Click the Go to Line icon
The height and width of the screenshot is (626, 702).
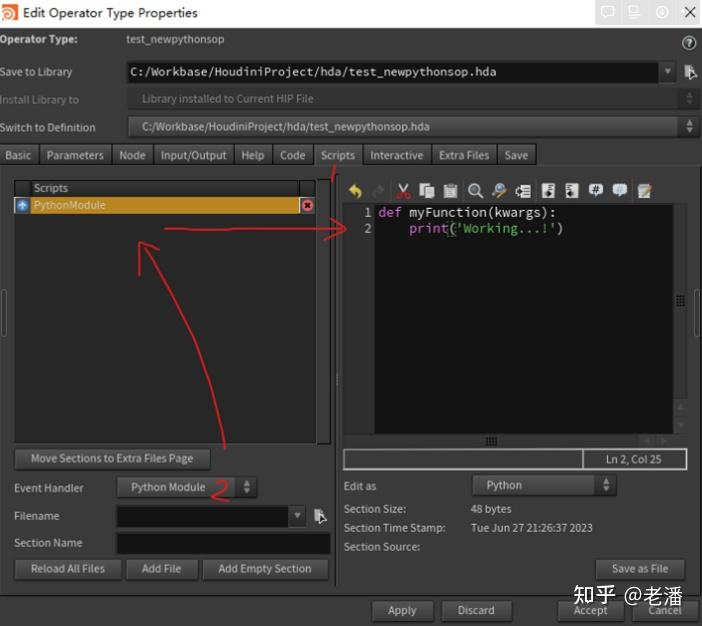coord(523,191)
